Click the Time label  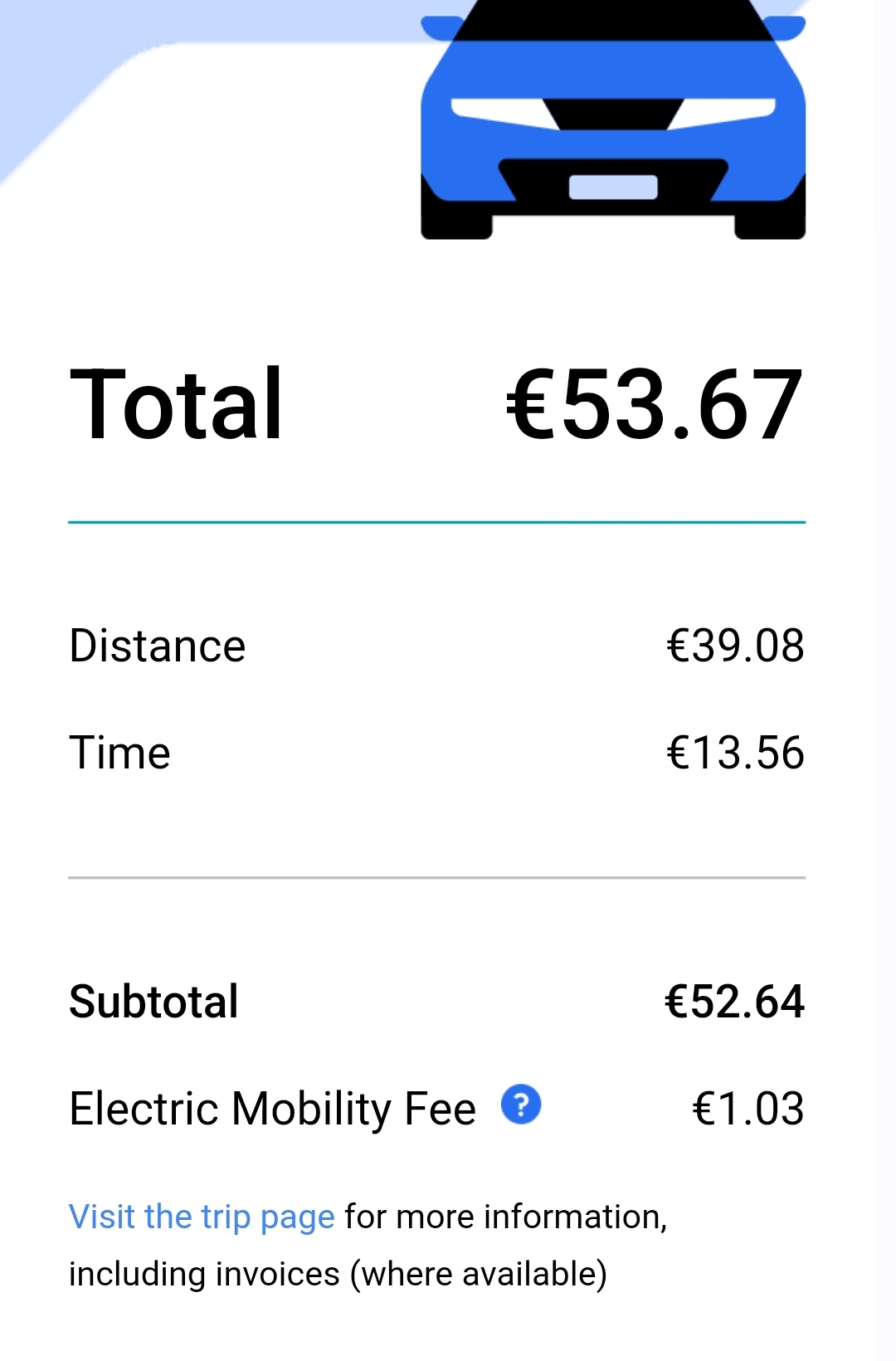coord(120,753)
